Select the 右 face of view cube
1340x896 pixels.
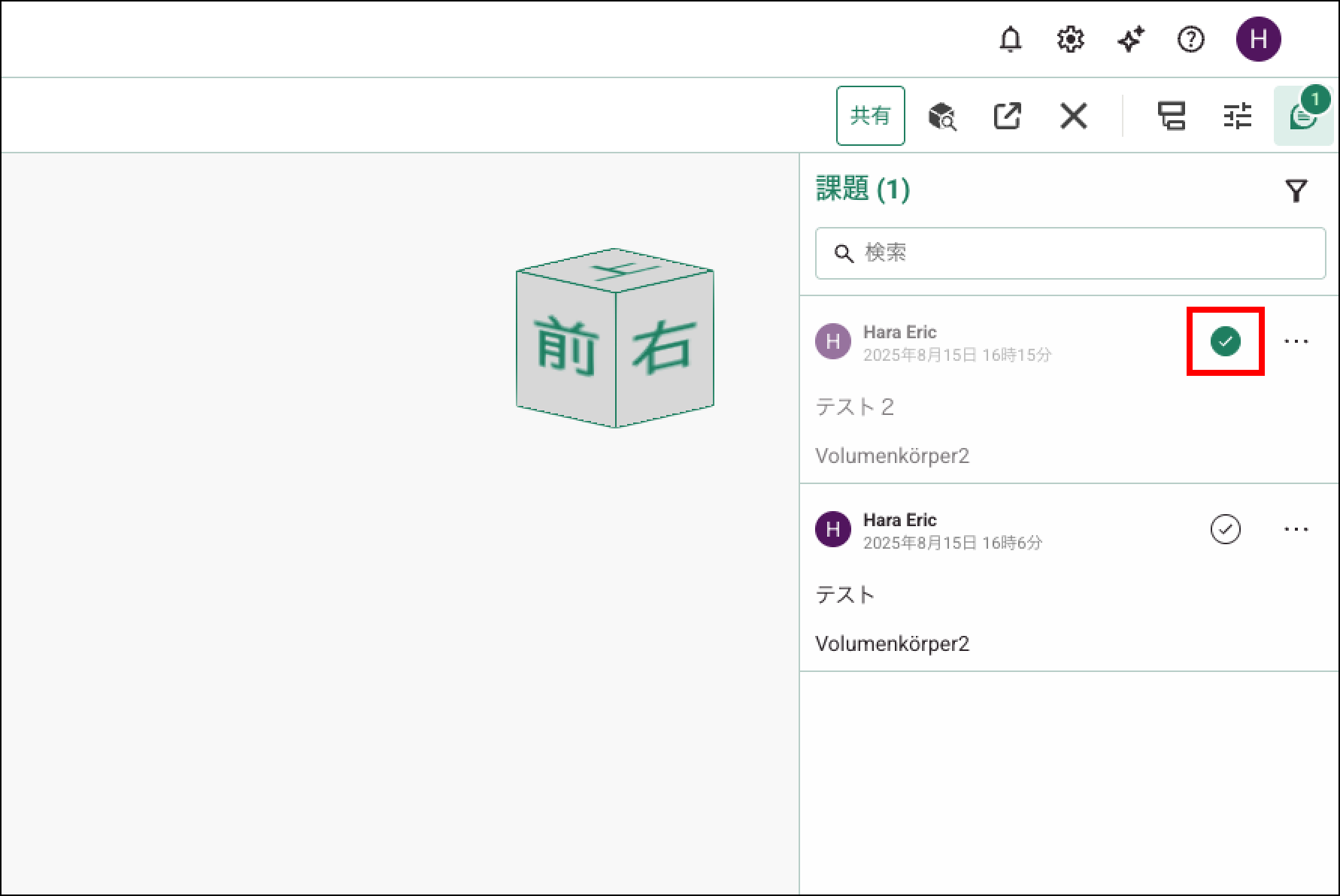pyautogui.click(x=664, y=347)
